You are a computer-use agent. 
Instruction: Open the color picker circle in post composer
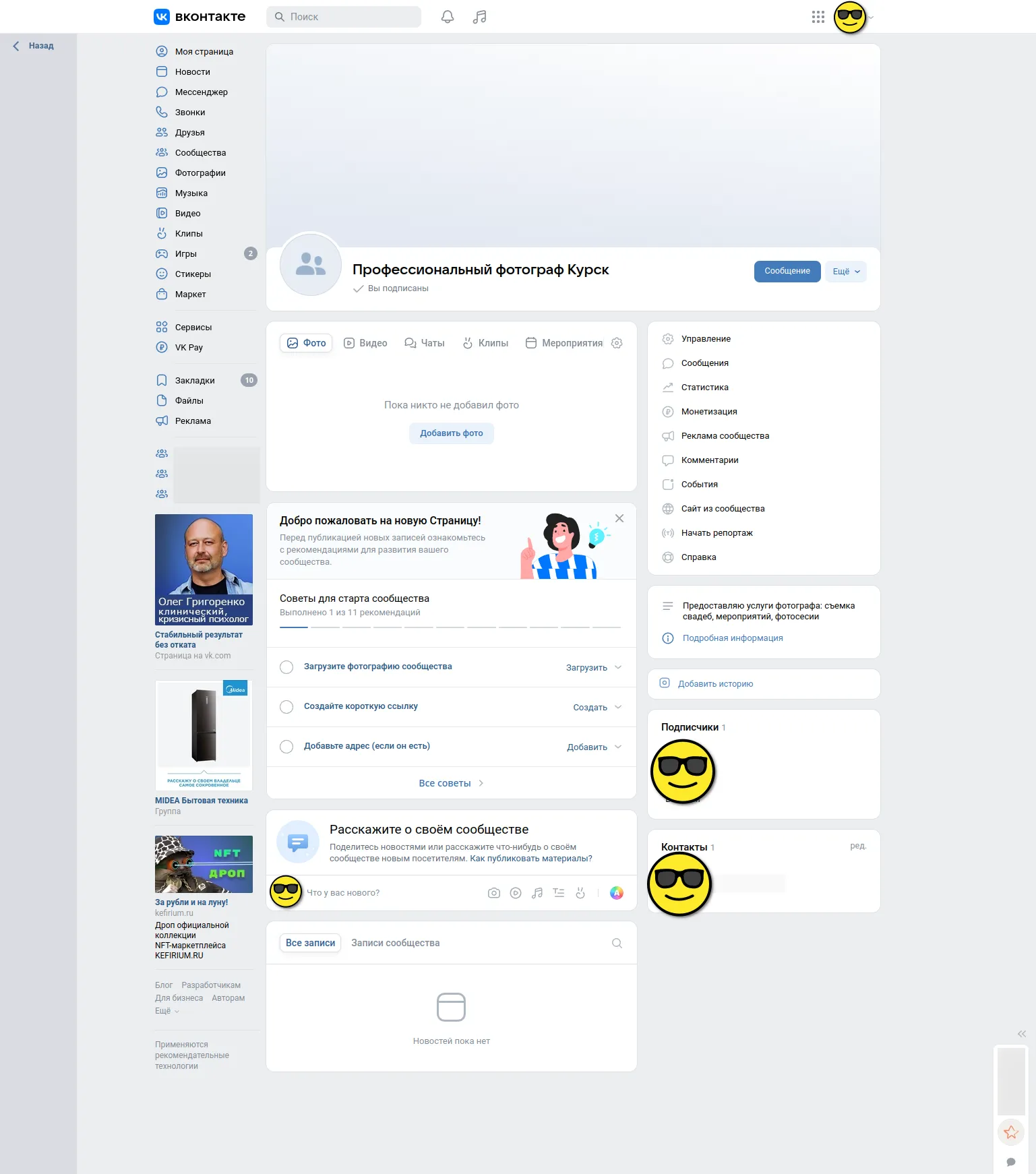coord(617,893)
